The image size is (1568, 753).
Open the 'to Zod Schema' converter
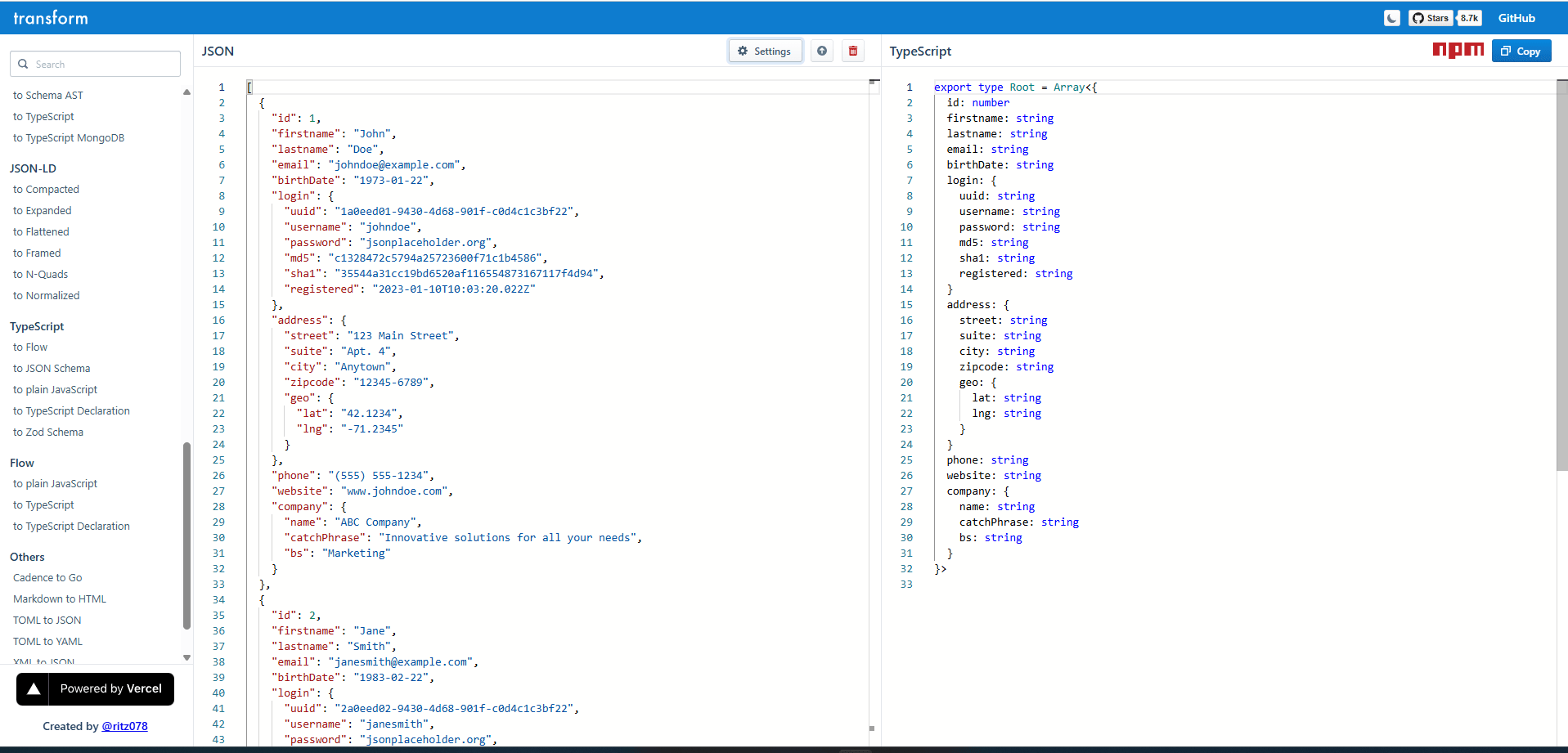47,432
